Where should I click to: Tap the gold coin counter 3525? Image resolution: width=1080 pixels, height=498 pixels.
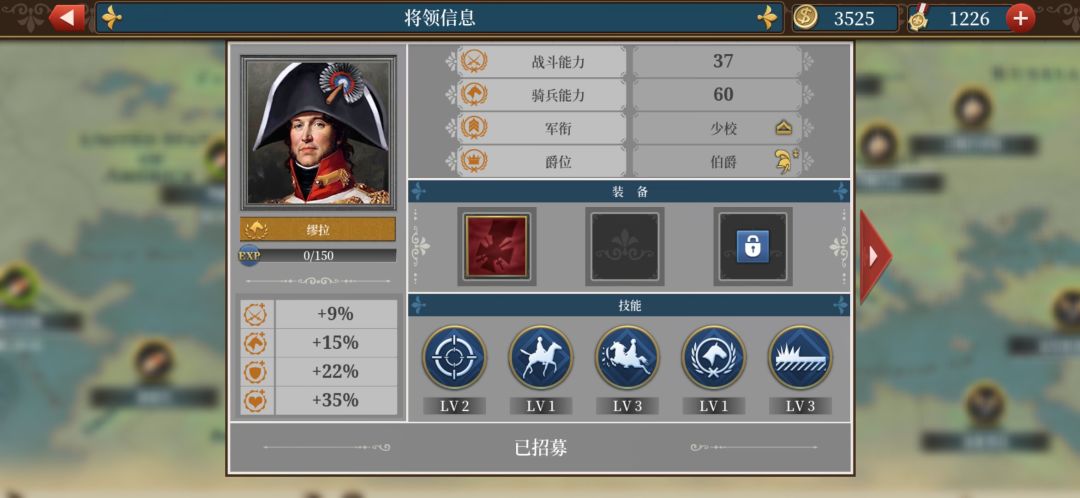tap(844, 19)
